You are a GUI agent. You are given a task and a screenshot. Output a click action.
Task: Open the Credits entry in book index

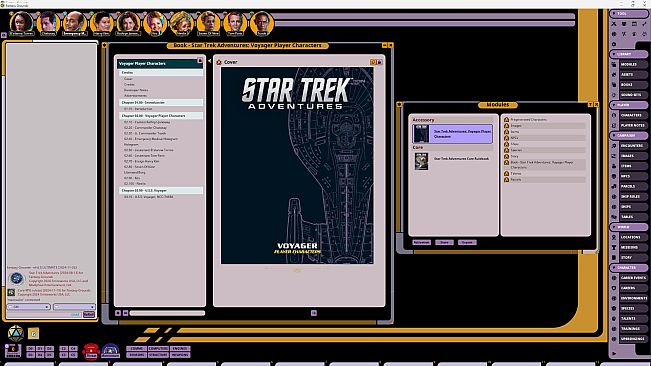pyautogui.click(x=129, y=84)
